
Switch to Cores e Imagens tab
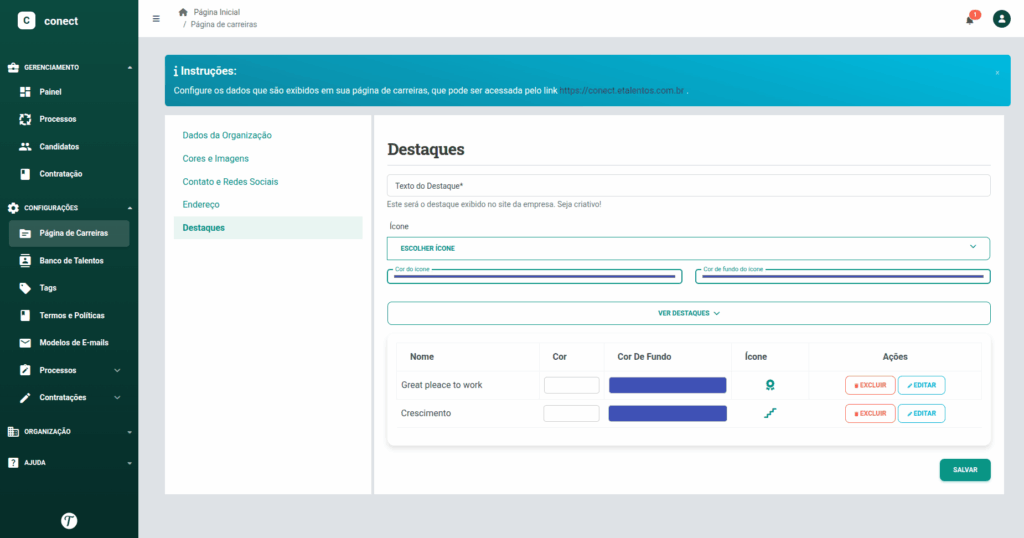tap(216, 159)
